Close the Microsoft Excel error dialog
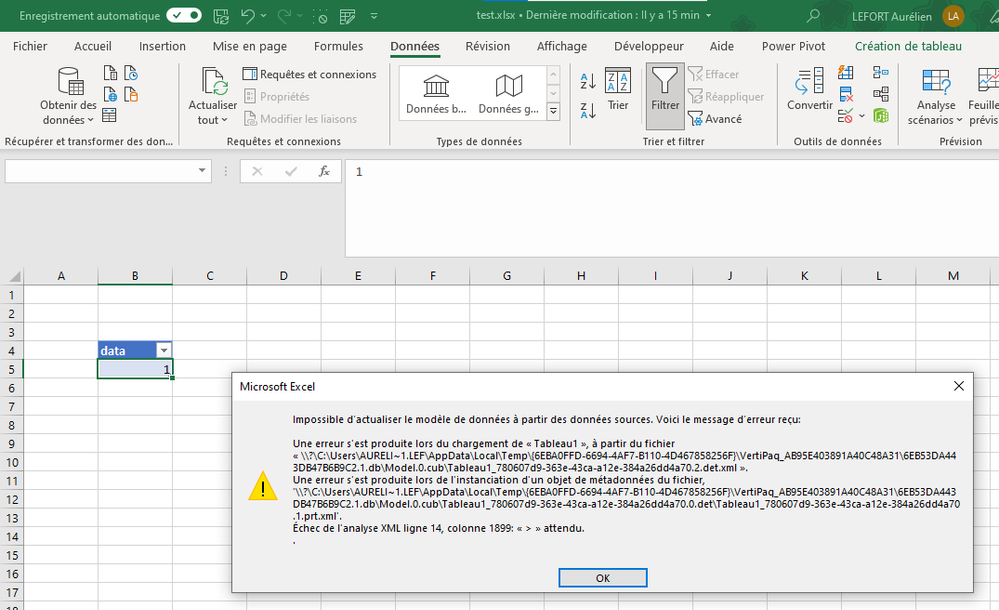999x610 pixels. pyautogui.click(x=958, y=386)
